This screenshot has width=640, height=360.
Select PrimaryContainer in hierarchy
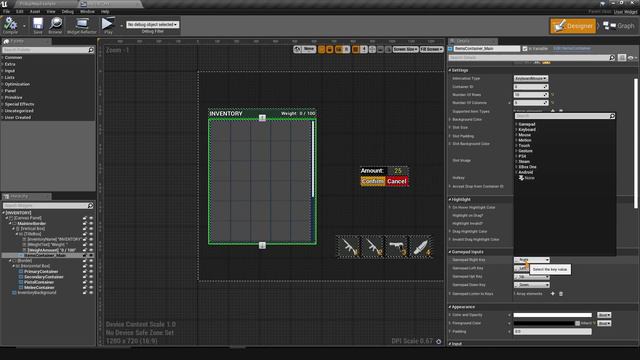pyautogui.click(x=41, y=271)
